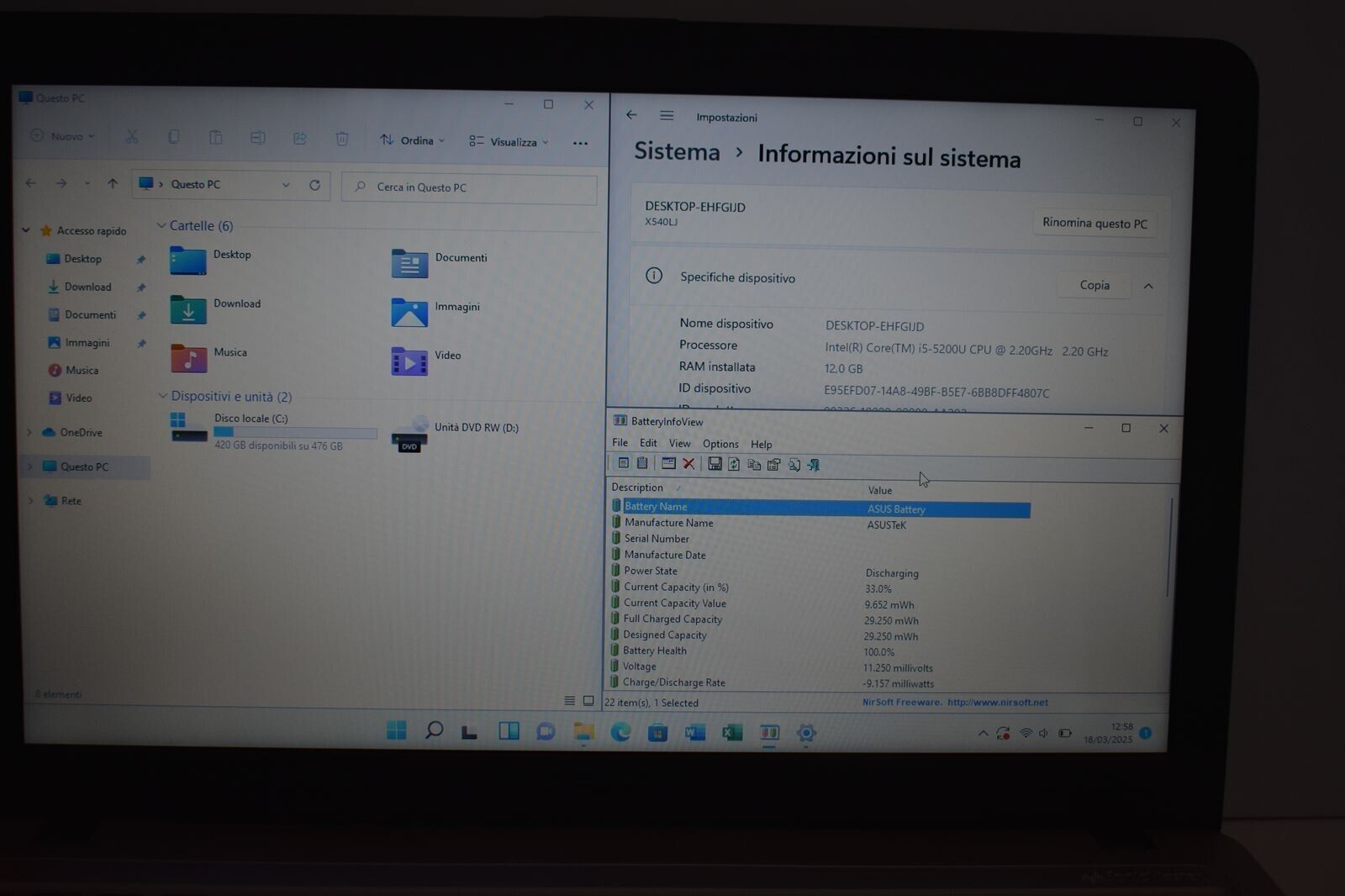Click the back arrow in Impostazioni window
This screenshot has width=1345, height=896.
pos(631,115)
